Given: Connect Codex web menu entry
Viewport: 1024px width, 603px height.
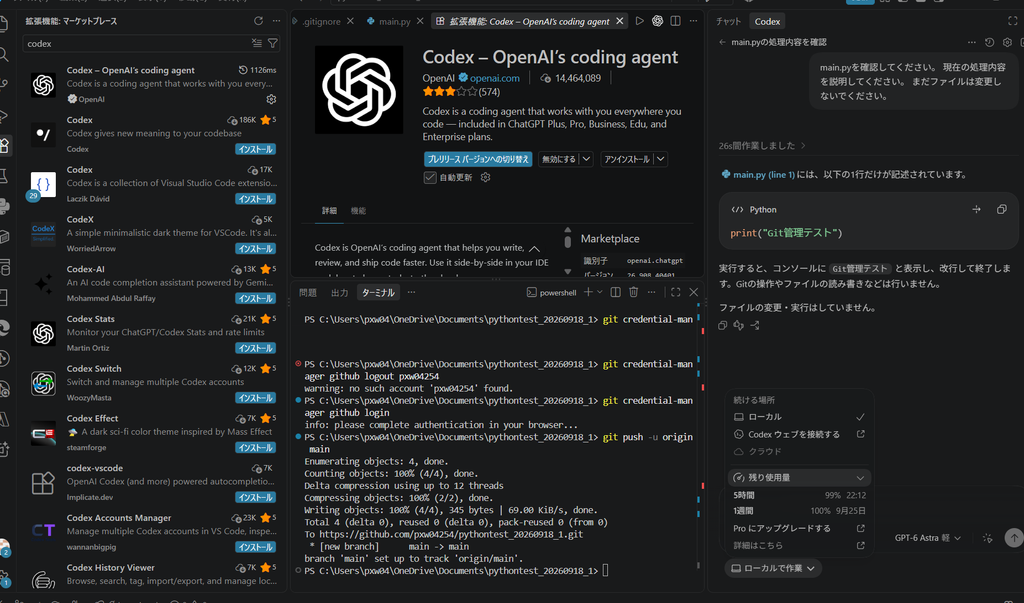Looking at the screenshot, I should click(799, 434).
